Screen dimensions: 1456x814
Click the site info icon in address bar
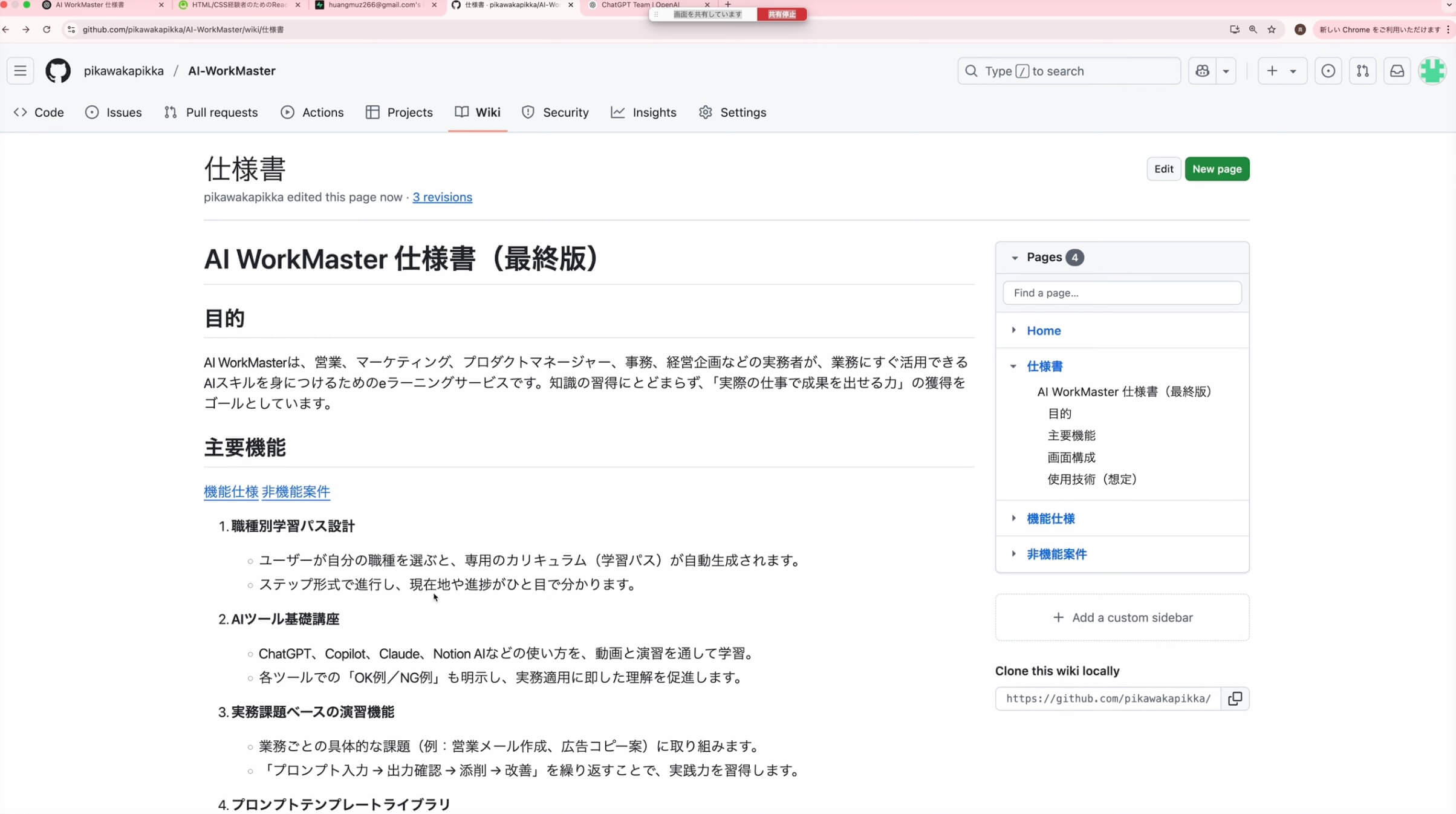[71, 29]
